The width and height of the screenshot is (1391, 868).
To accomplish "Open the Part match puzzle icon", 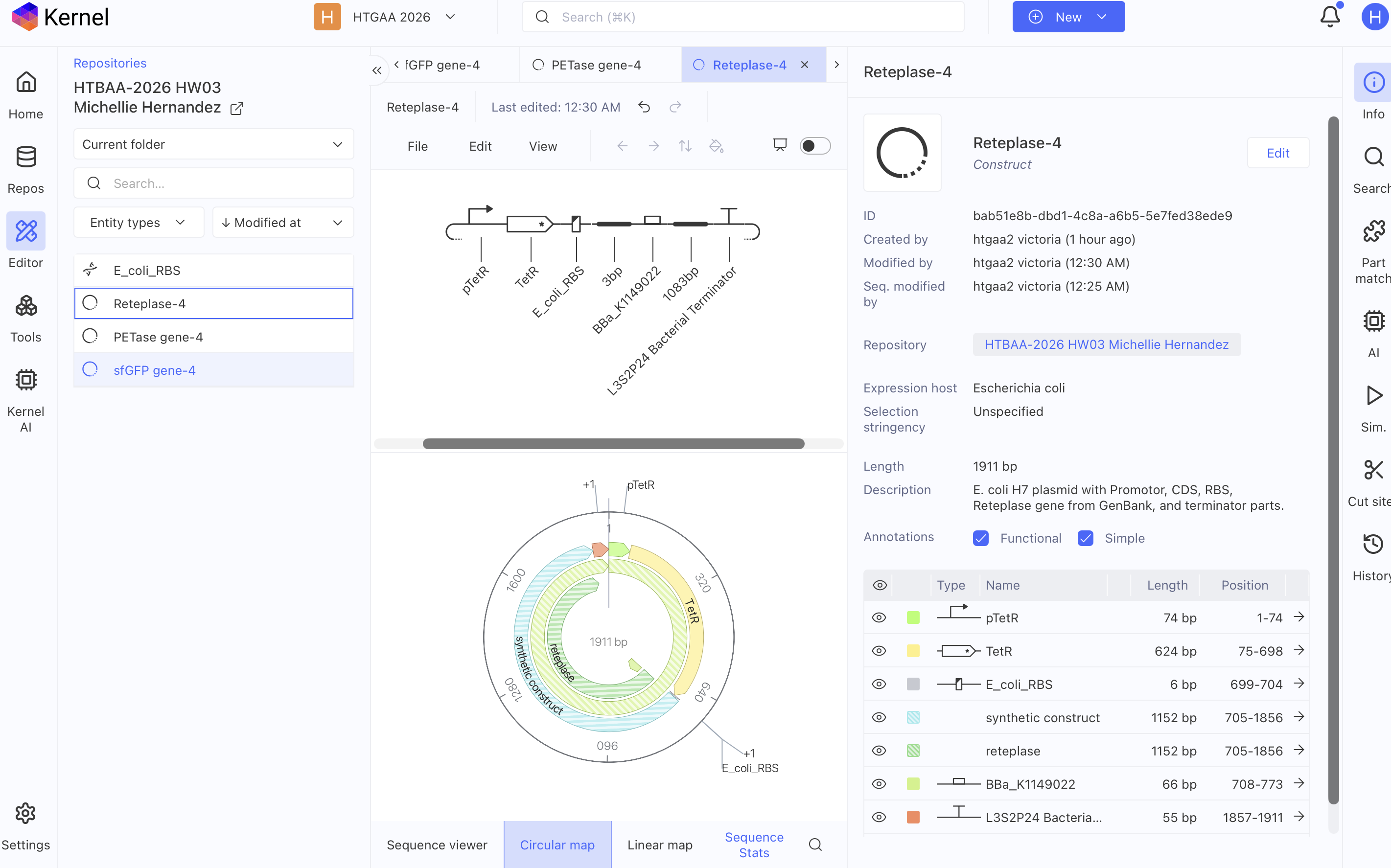I will click(x=1373, y=231).
